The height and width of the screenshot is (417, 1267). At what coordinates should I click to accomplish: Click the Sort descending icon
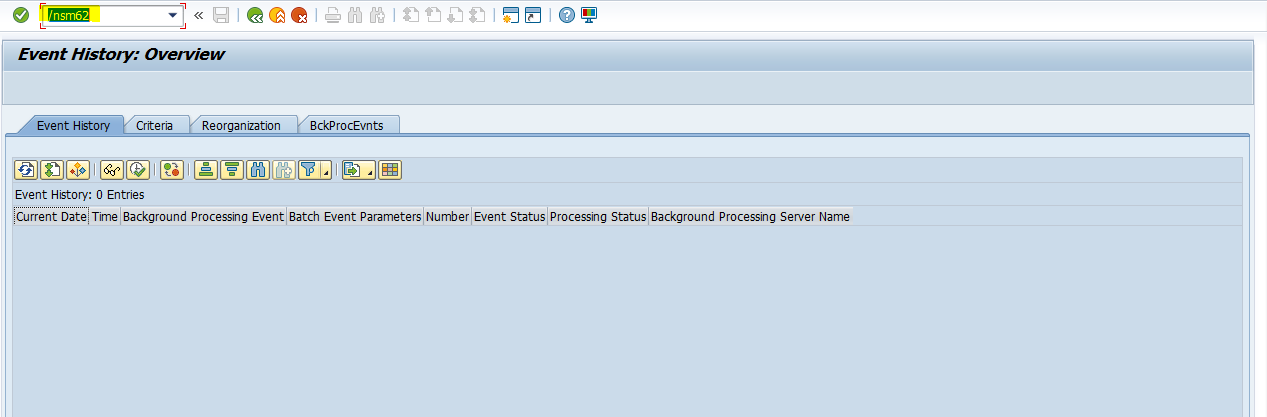[x=231, y=170]
